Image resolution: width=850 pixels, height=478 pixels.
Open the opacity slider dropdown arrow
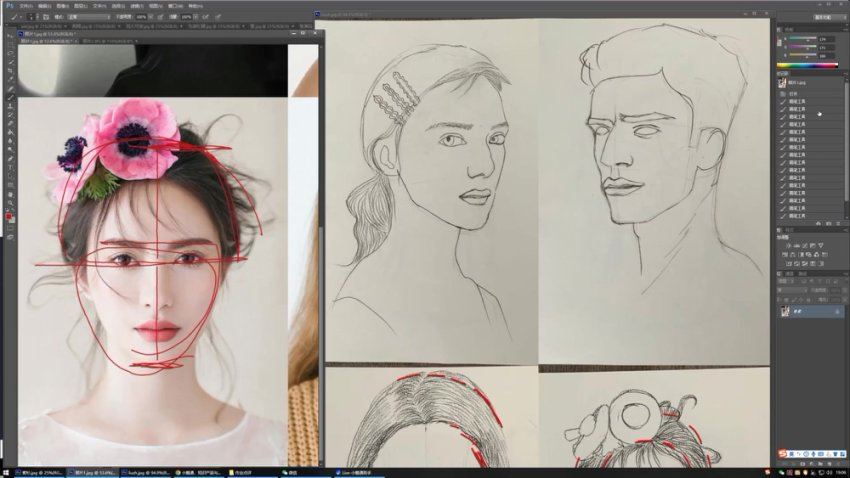[x=151, y=17]
